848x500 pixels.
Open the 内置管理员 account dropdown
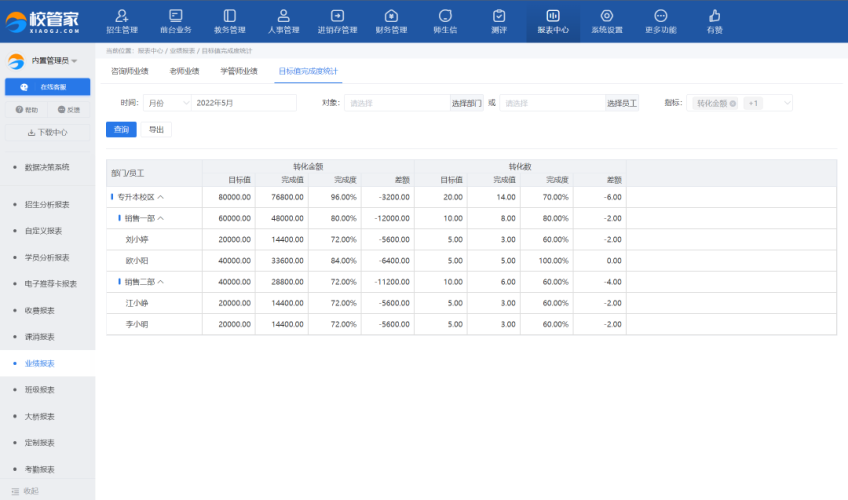[55, 61]
